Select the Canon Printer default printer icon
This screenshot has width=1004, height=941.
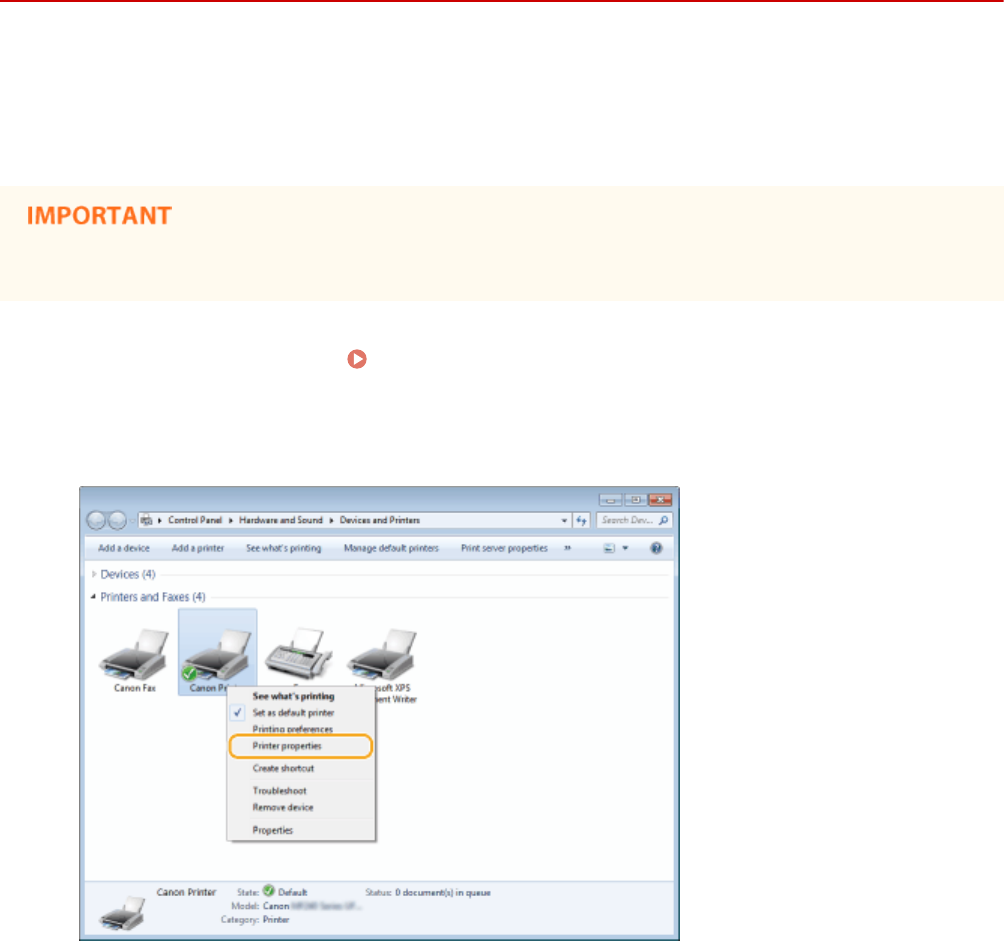(x=218, y=654)
